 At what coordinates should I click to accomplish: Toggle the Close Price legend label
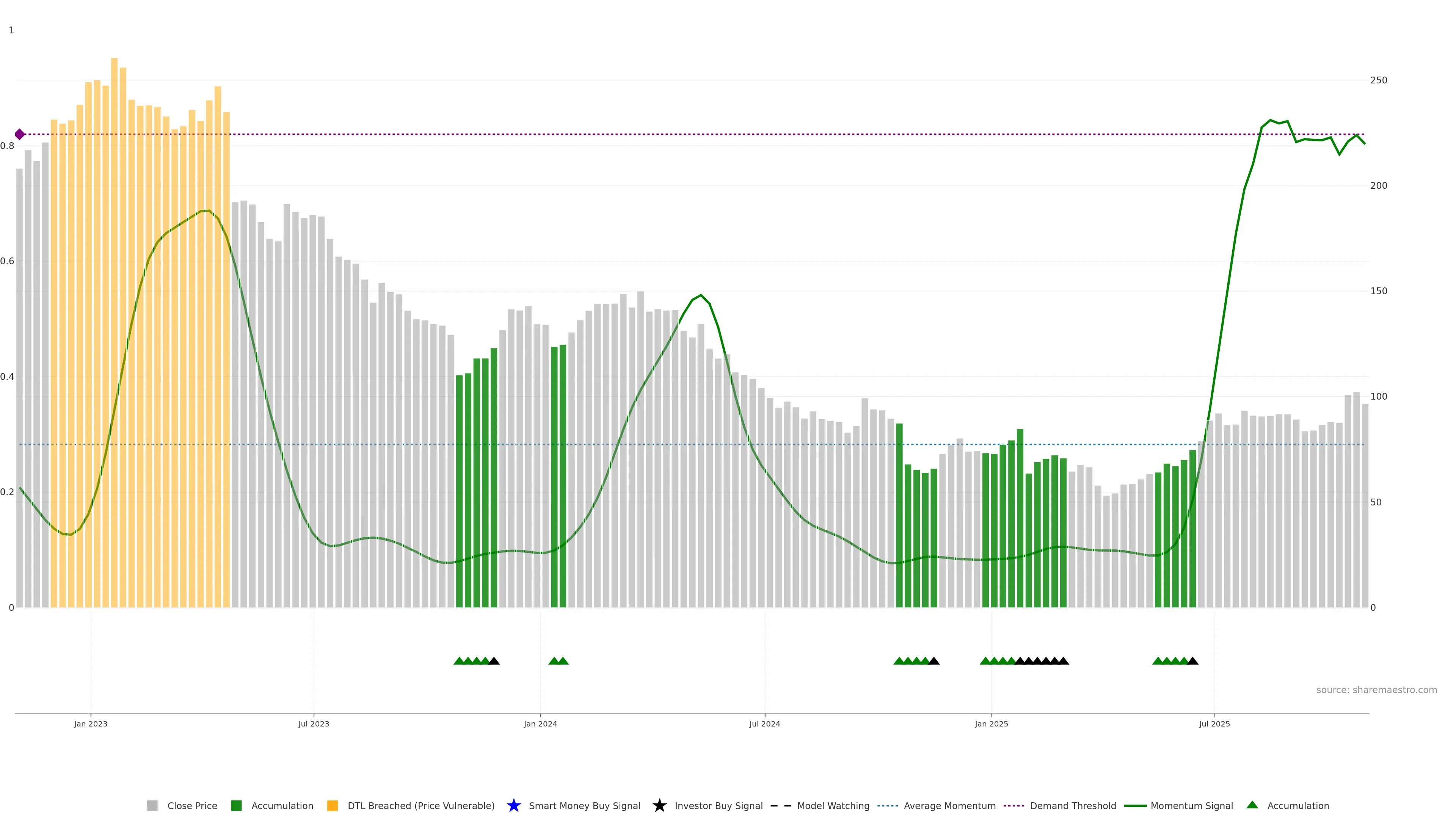(x=192, y=806)
